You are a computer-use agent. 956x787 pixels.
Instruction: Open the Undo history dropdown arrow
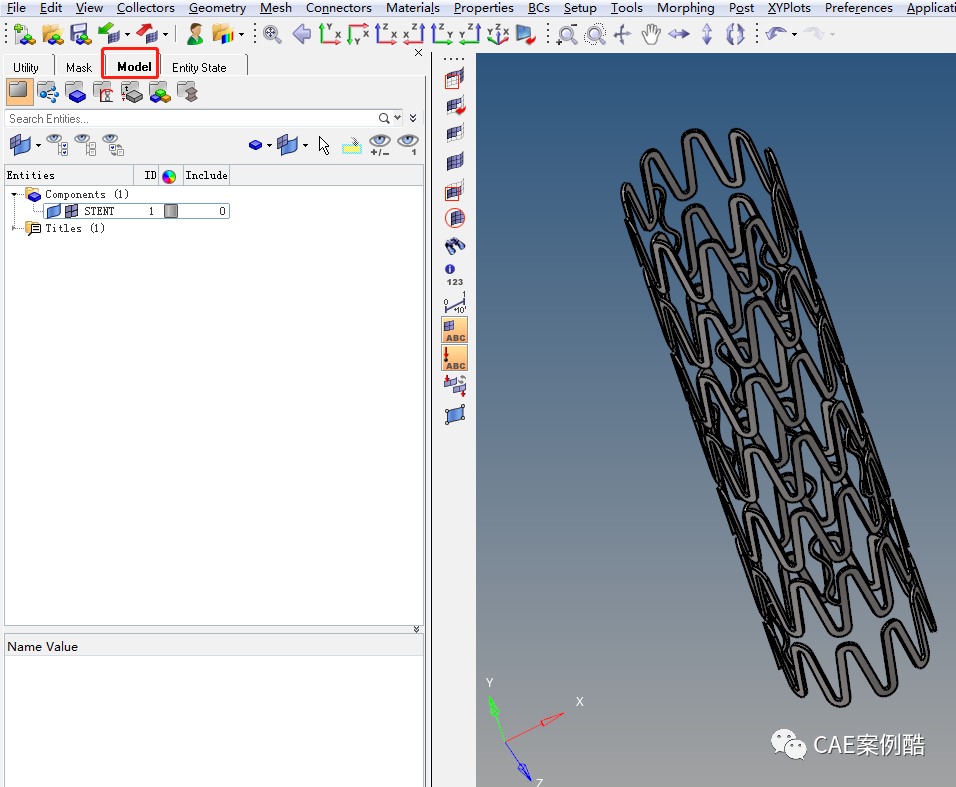[794, 34]
